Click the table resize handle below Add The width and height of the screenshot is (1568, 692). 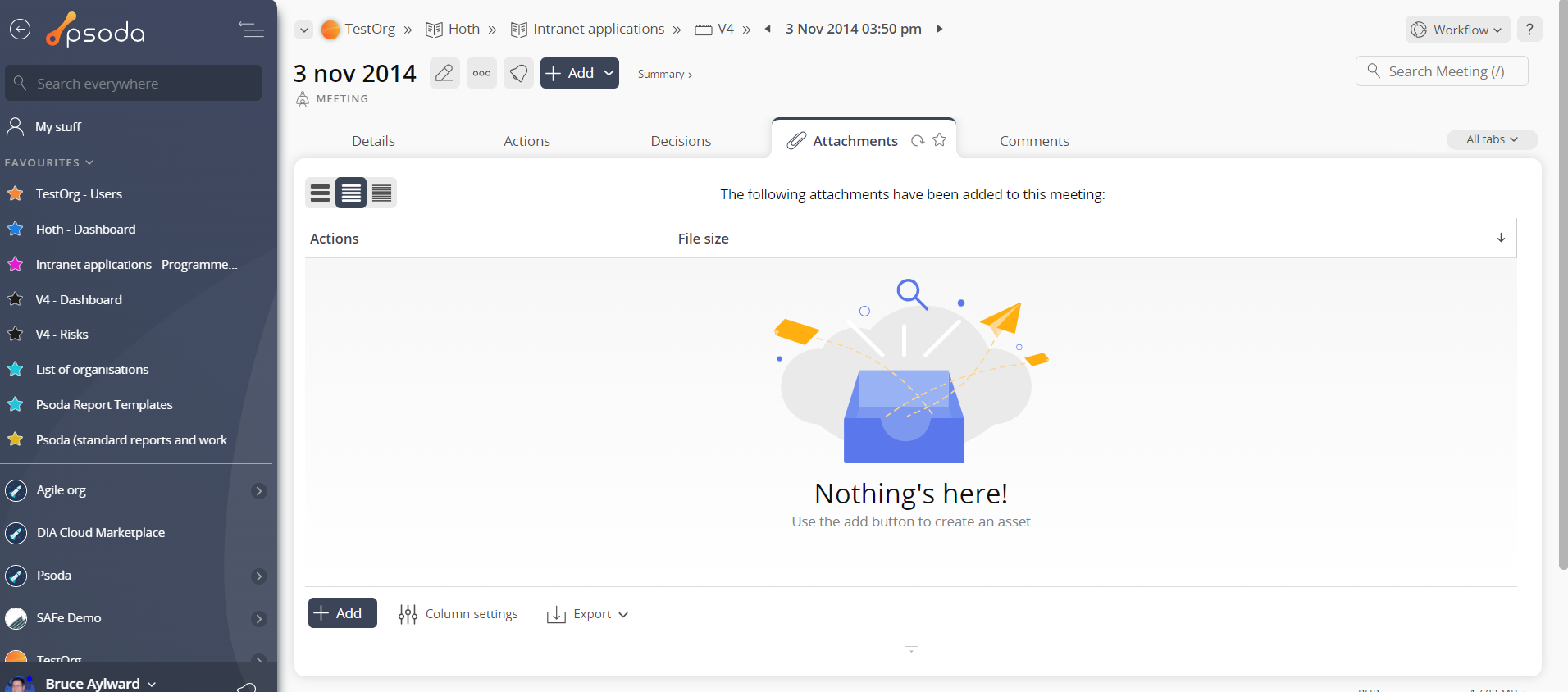click(911, 648)
